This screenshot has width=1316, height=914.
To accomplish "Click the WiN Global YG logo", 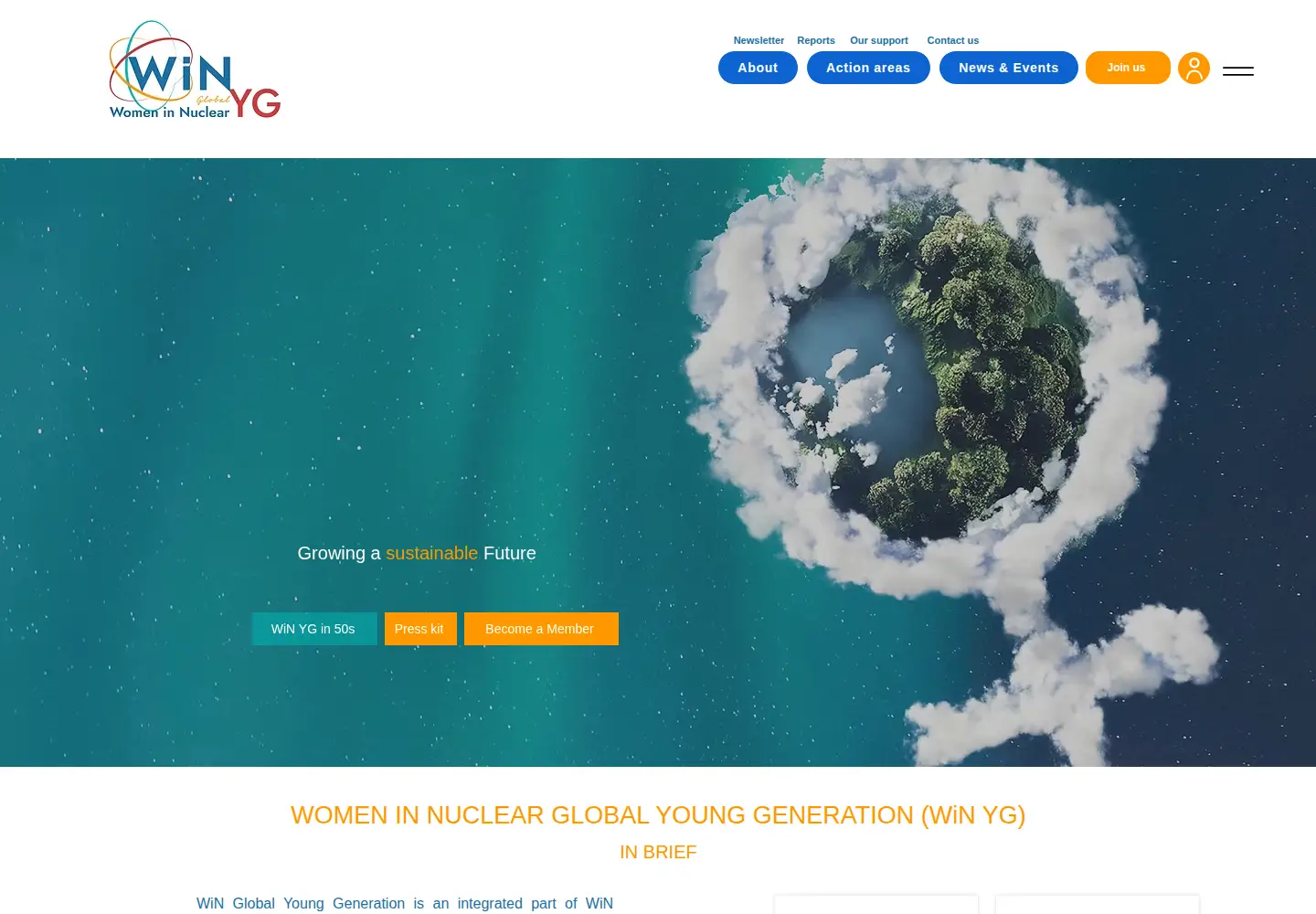I will pos(195,70).
